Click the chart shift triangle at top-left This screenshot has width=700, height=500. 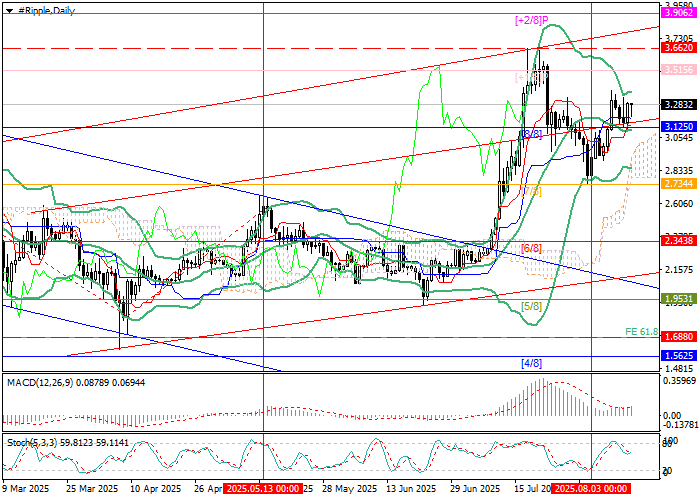6,9
